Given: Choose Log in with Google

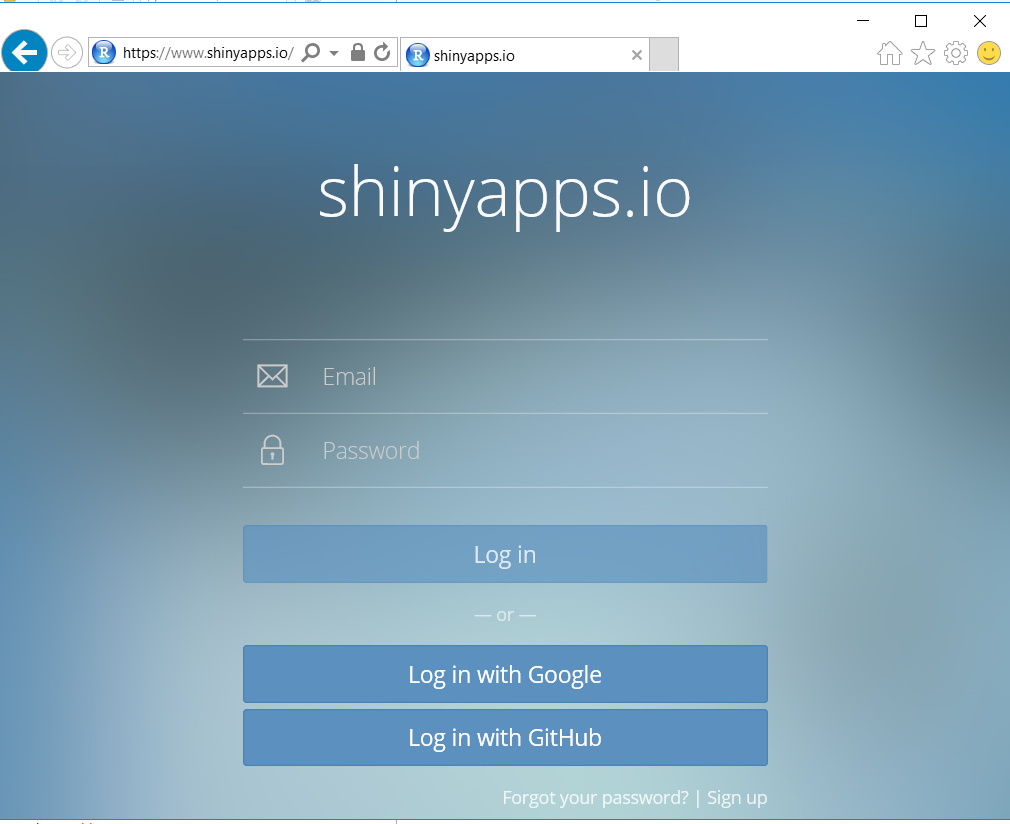Looking at the screenshot, I should pos(505,674).
